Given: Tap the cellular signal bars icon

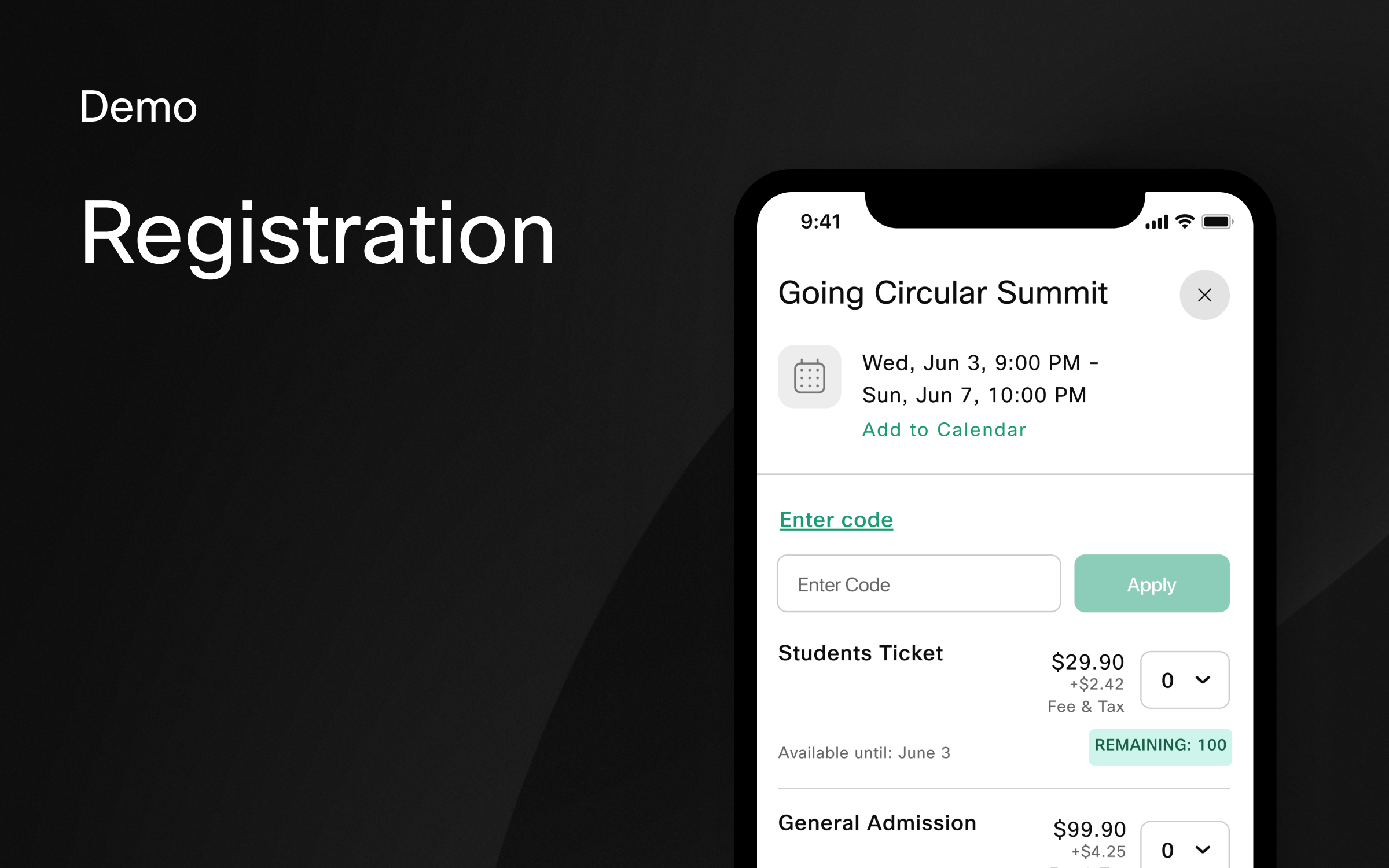Looking at the screenshot, I should 1156,222.
